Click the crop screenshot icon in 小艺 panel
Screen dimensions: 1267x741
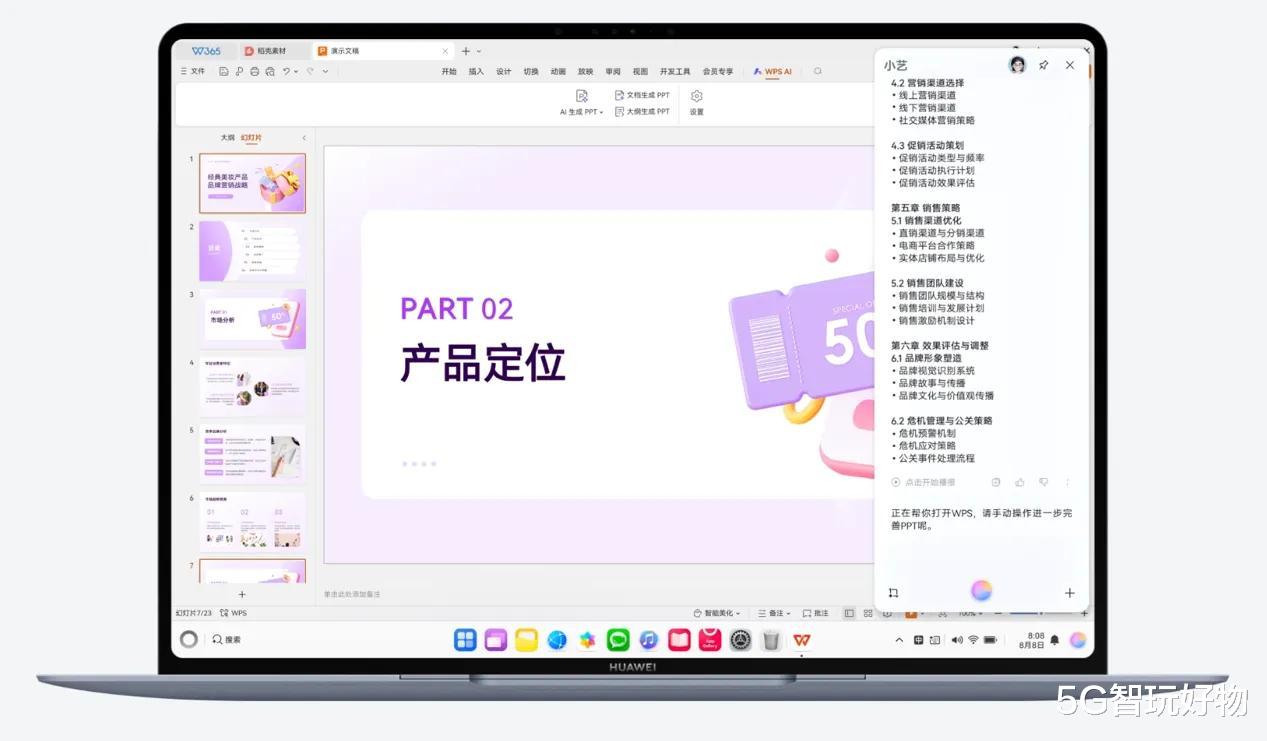(x=893, y=592)
